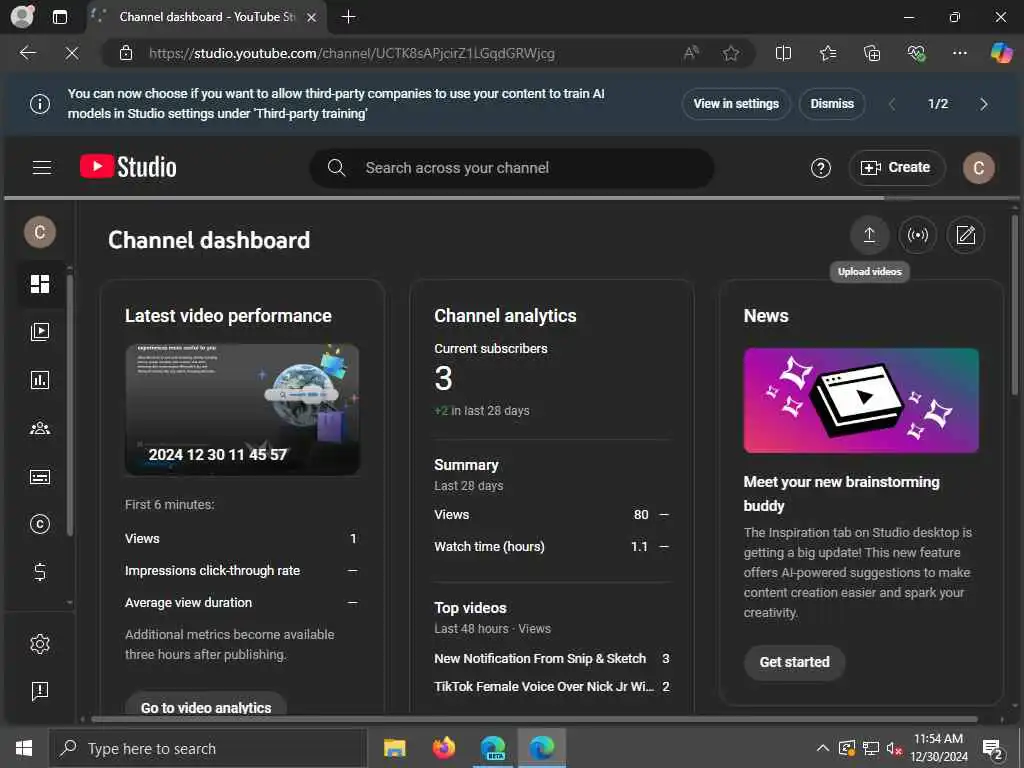Click the Windows taskbar search box
This screenshot has width=1024, height=768.
point(208,748)
